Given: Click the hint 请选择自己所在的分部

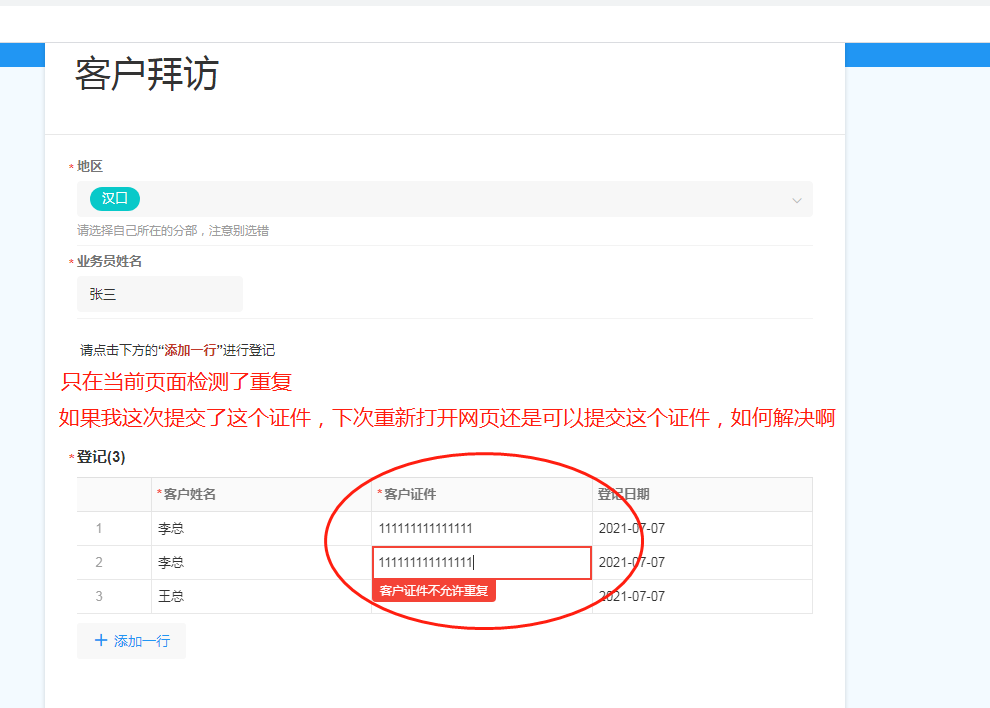Looking at the screenshot, I should coord(173,231).
